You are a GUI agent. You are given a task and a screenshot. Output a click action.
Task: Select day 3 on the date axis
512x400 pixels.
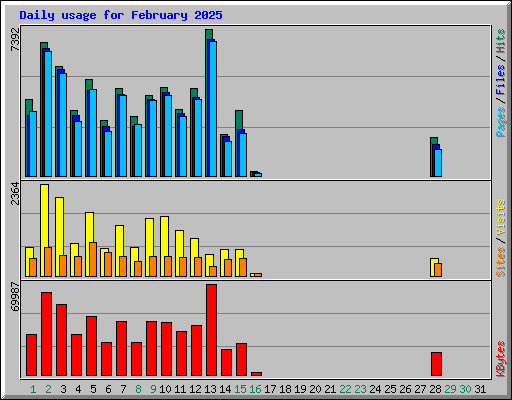pos(63,389)
